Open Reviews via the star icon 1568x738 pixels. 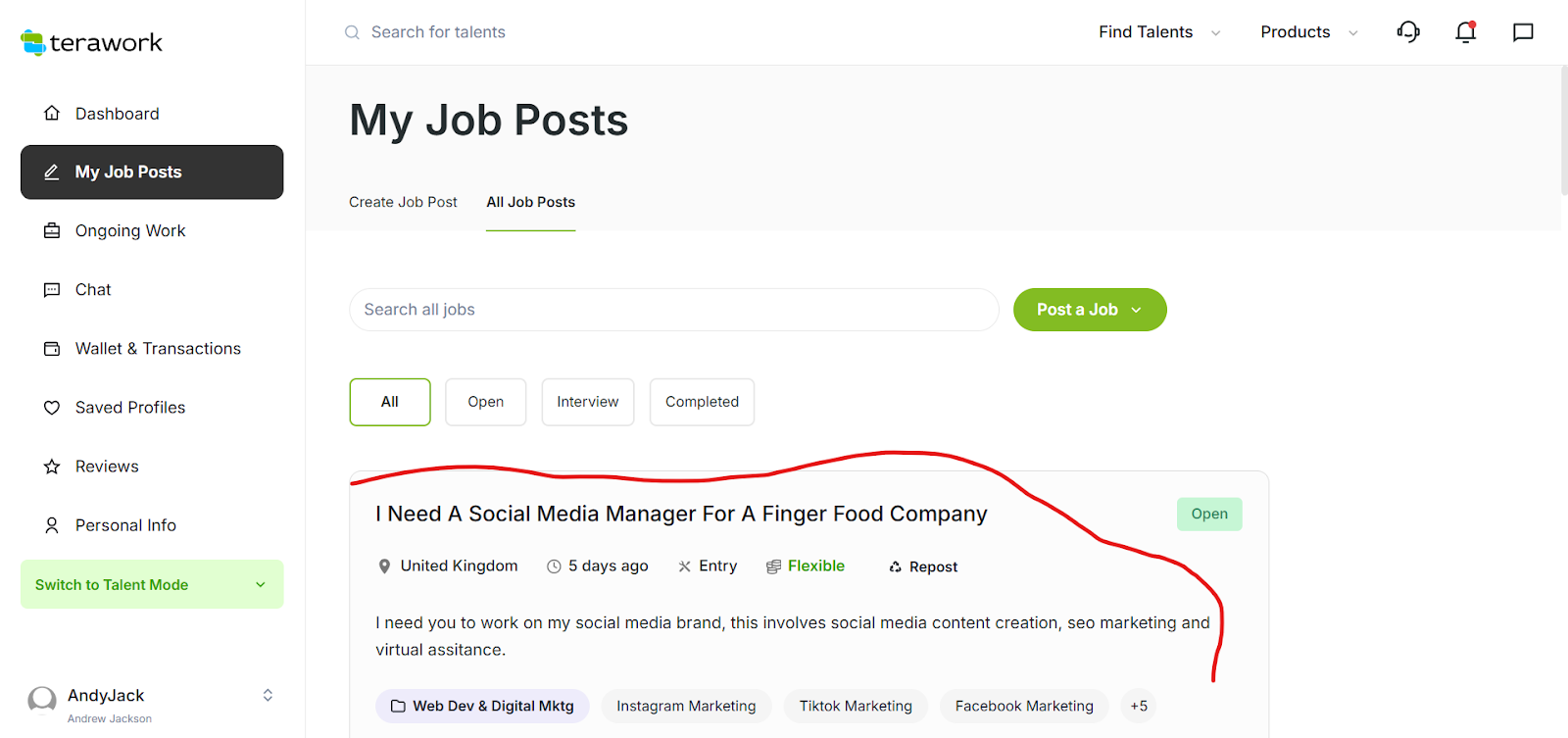52,467
